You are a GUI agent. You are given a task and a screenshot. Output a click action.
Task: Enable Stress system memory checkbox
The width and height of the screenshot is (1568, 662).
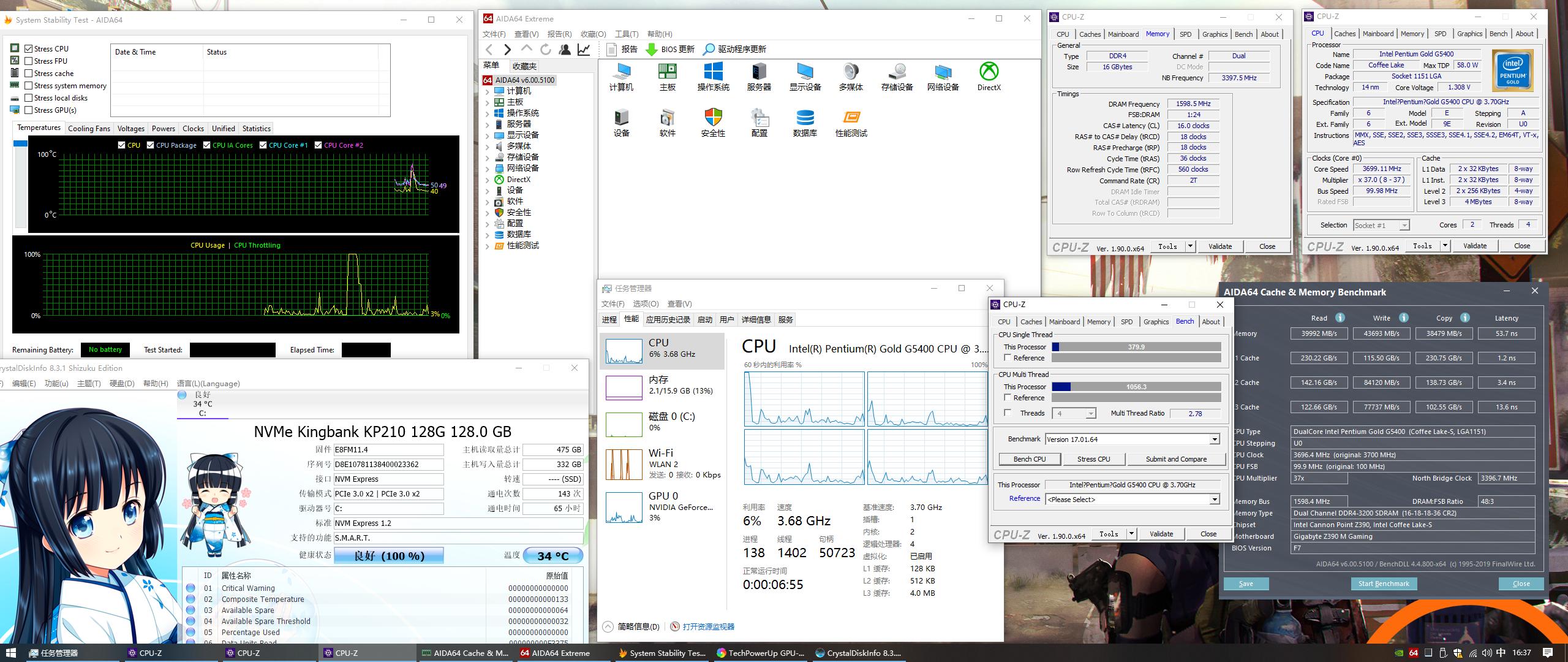click(29, 85)
